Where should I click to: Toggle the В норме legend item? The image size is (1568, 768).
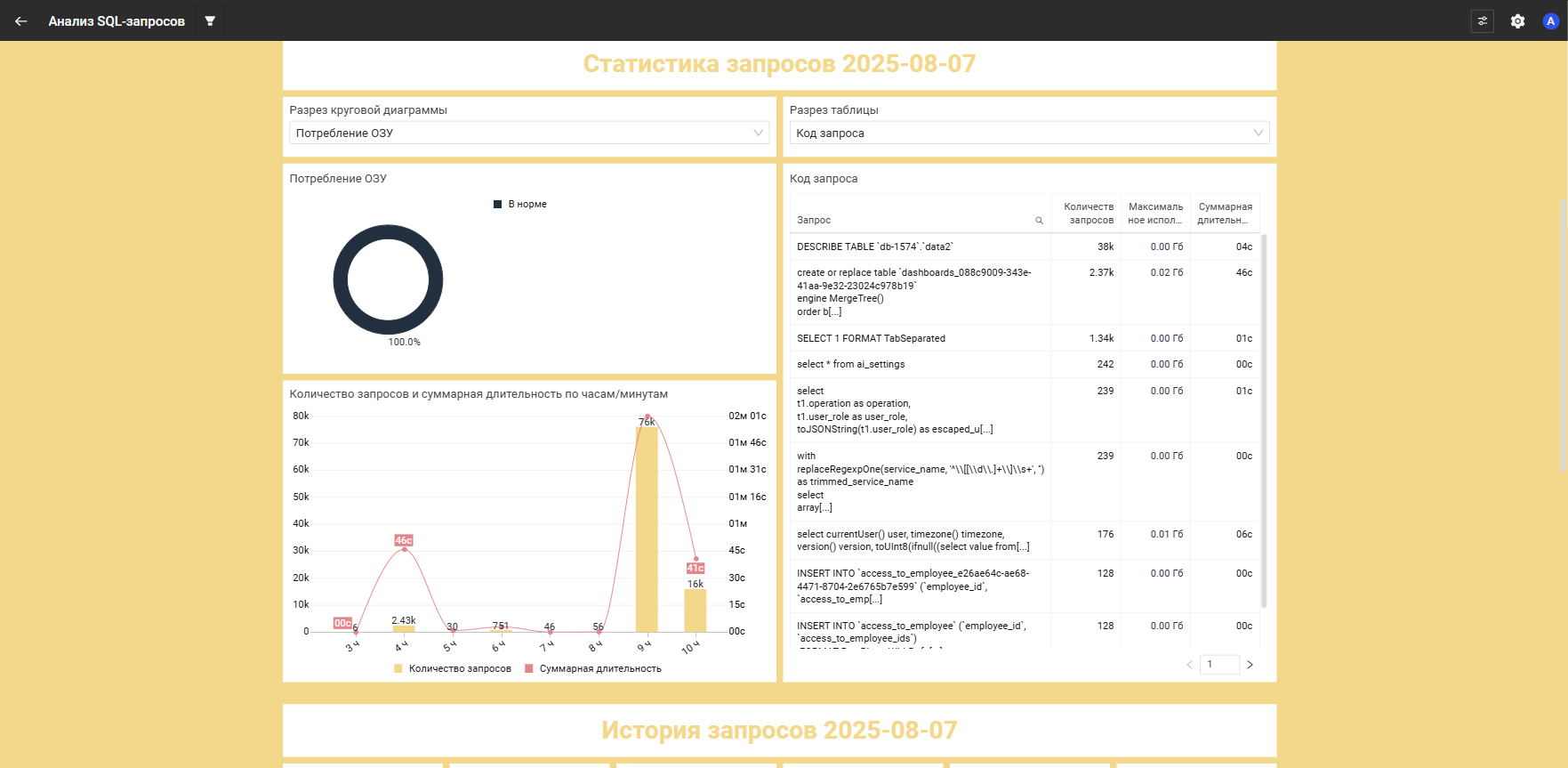520,205
